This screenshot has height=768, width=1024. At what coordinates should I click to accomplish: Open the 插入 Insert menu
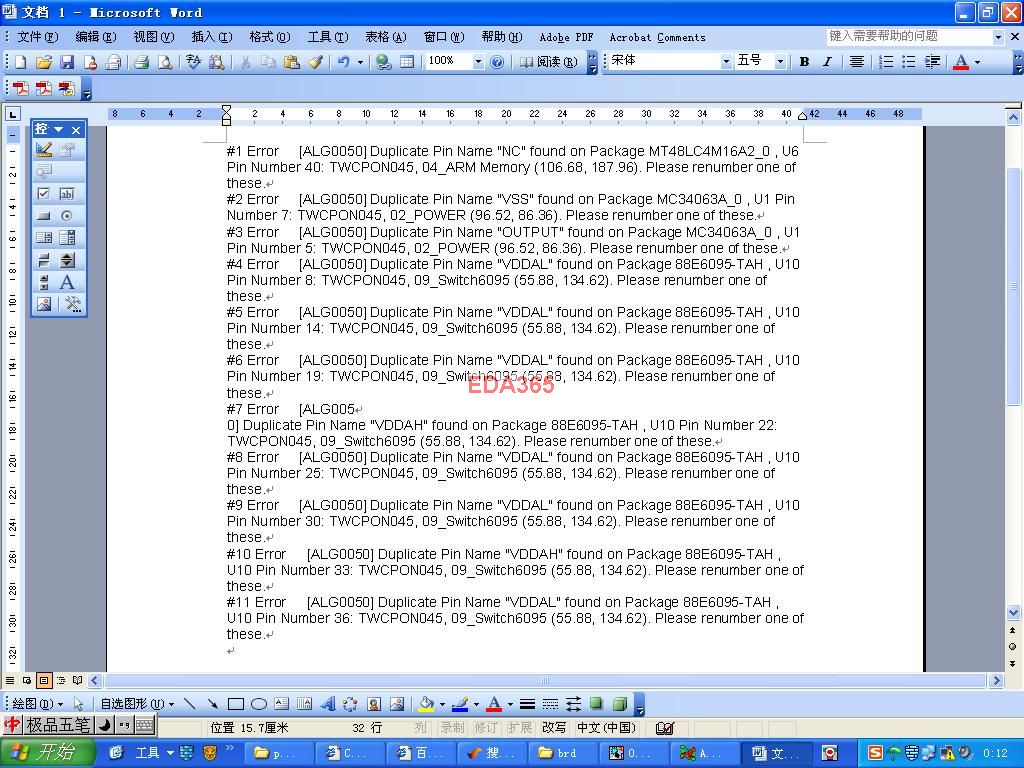click(x=212, y=37)
